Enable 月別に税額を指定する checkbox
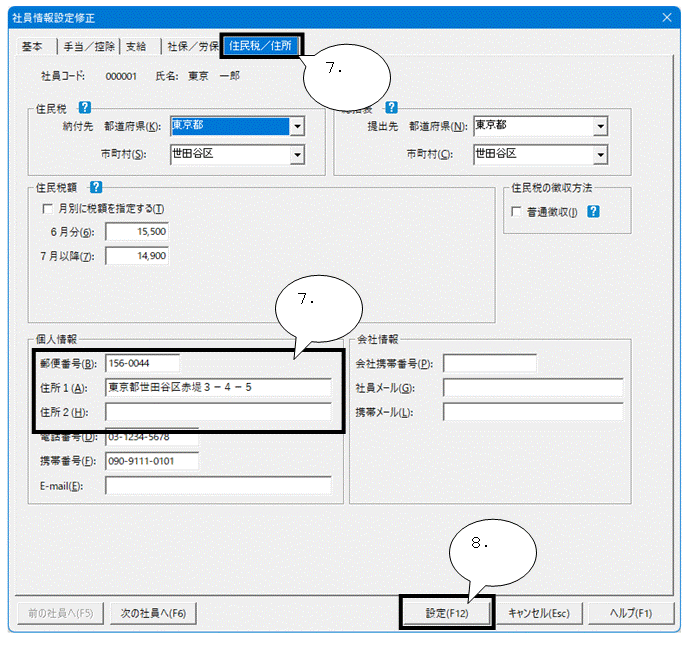687x656 pixels. (x=47, y=209)
